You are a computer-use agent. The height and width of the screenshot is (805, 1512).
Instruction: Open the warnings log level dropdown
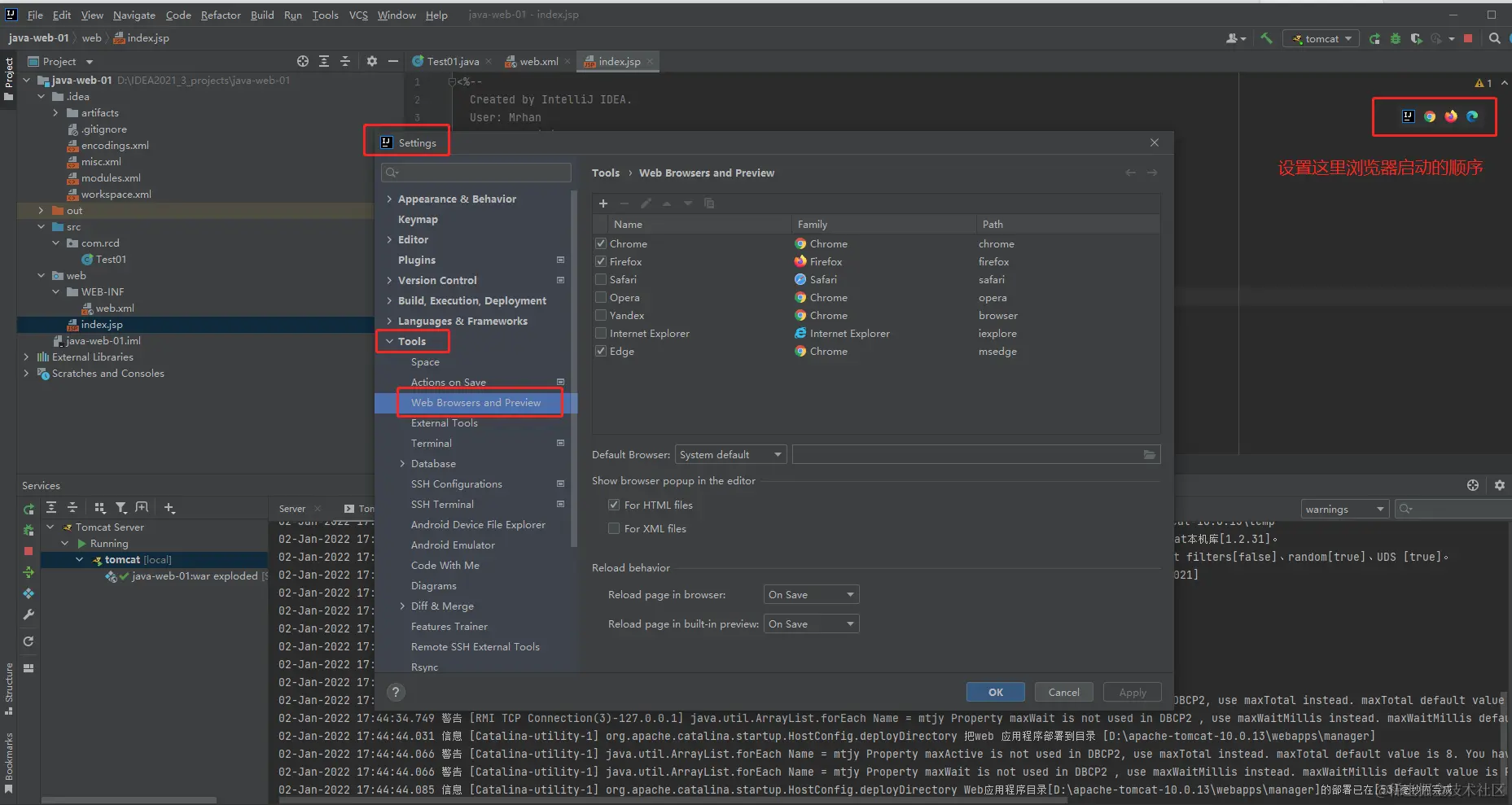click(x=1344, y=510)
